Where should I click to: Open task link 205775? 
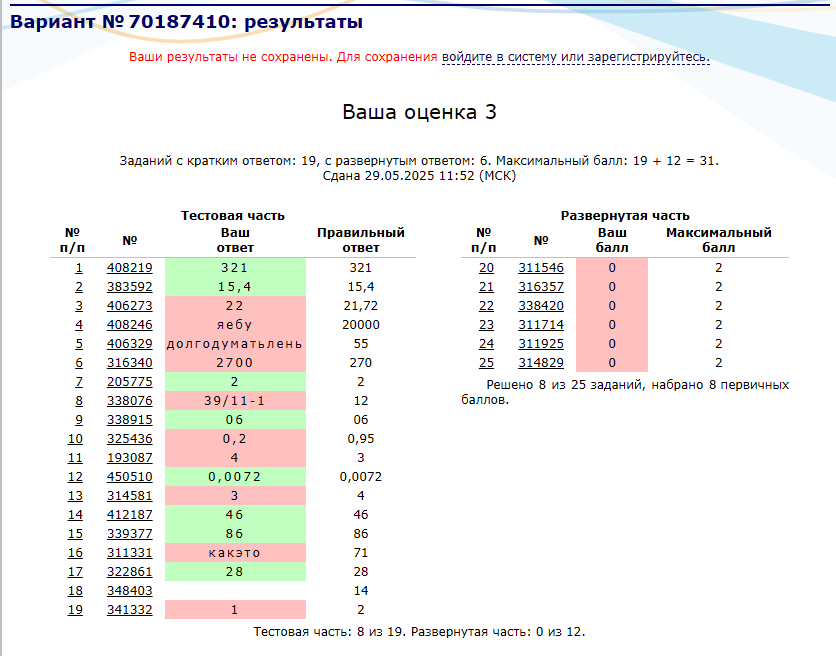(130, 382)
